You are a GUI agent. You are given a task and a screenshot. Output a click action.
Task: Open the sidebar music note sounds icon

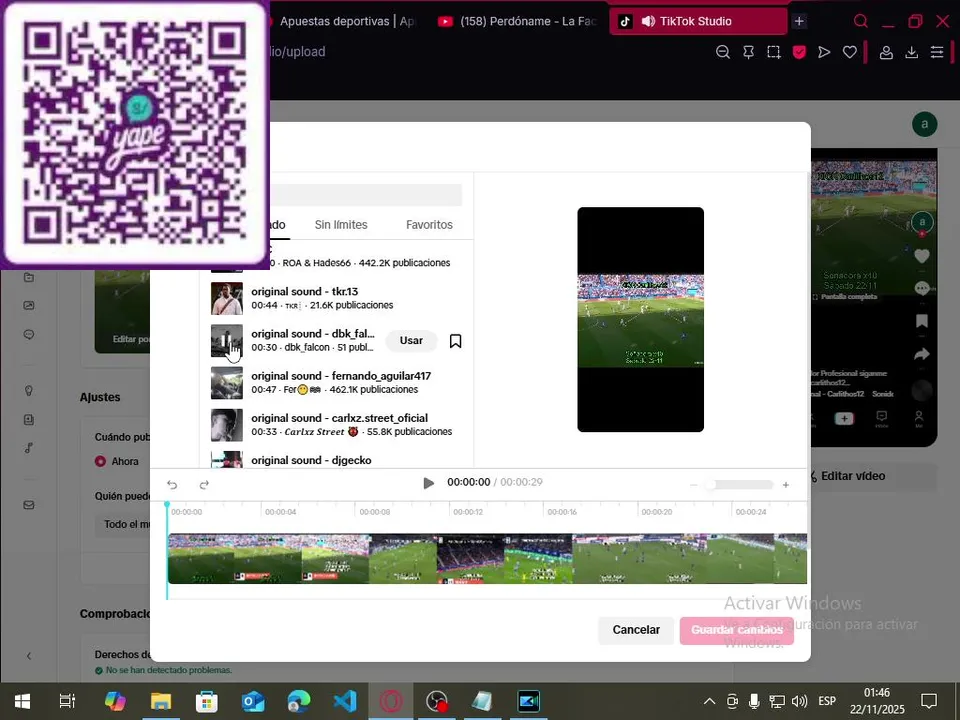tap(29, 448)
